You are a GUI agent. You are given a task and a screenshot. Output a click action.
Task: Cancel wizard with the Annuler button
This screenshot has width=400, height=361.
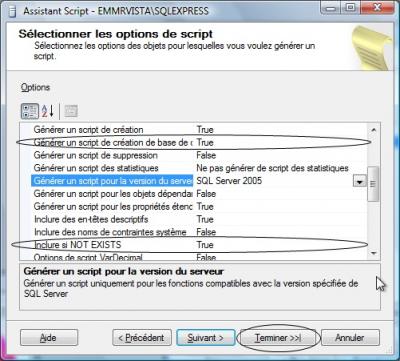pos(350,338)
